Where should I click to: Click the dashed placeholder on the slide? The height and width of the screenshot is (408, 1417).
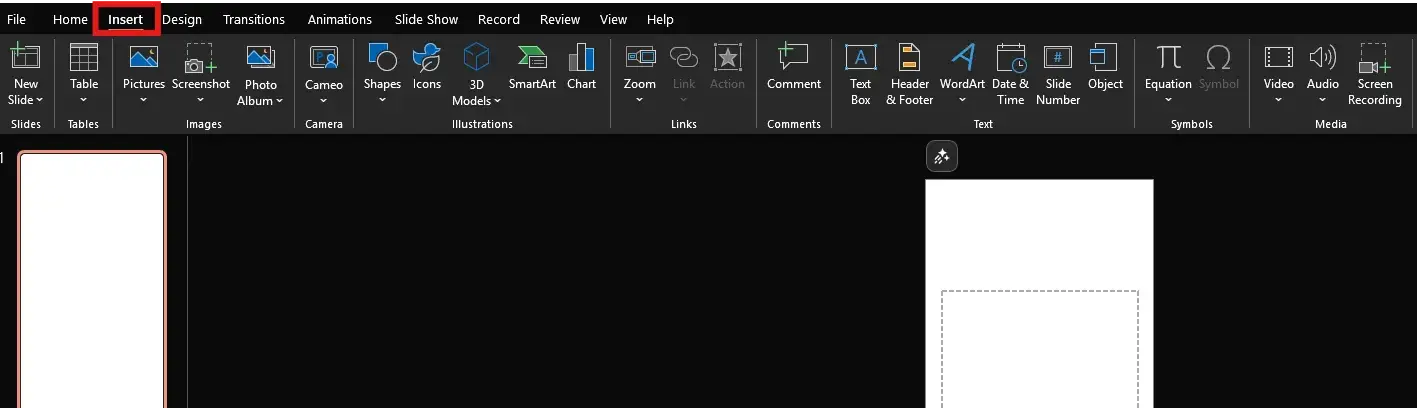tap(1040, 349)
